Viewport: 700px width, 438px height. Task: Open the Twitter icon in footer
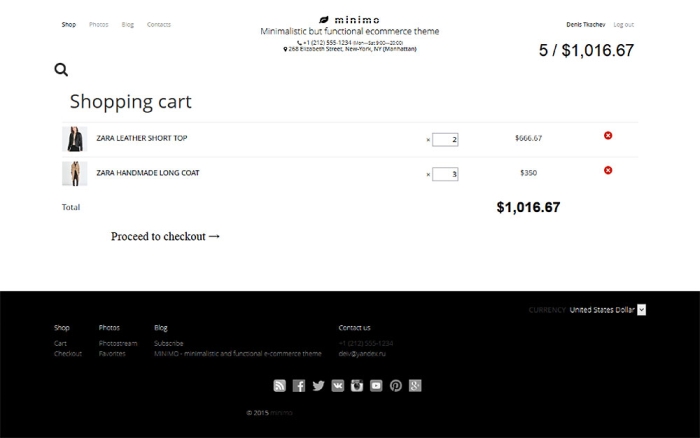pos(318,386)
